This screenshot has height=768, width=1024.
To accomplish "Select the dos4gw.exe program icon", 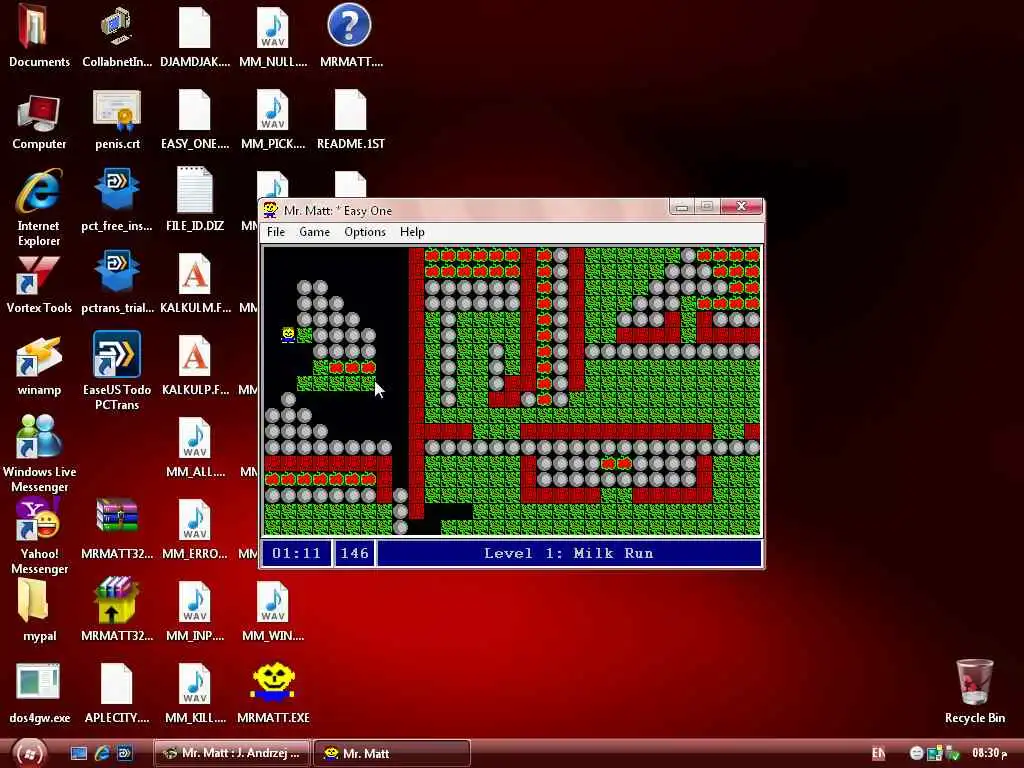I will [x=39, y=694].
